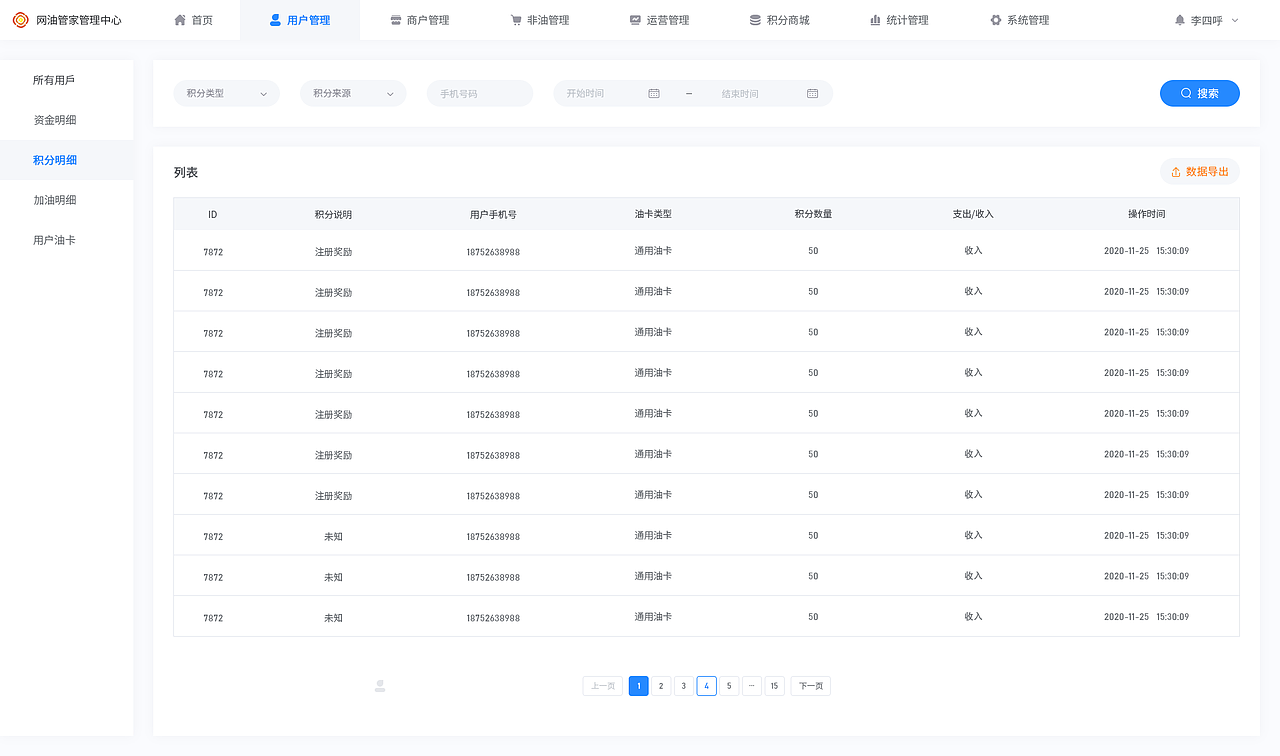Open the 积分类型 dropdown
This screenshot has height=756, width=1280.
[x=226, y=93]
